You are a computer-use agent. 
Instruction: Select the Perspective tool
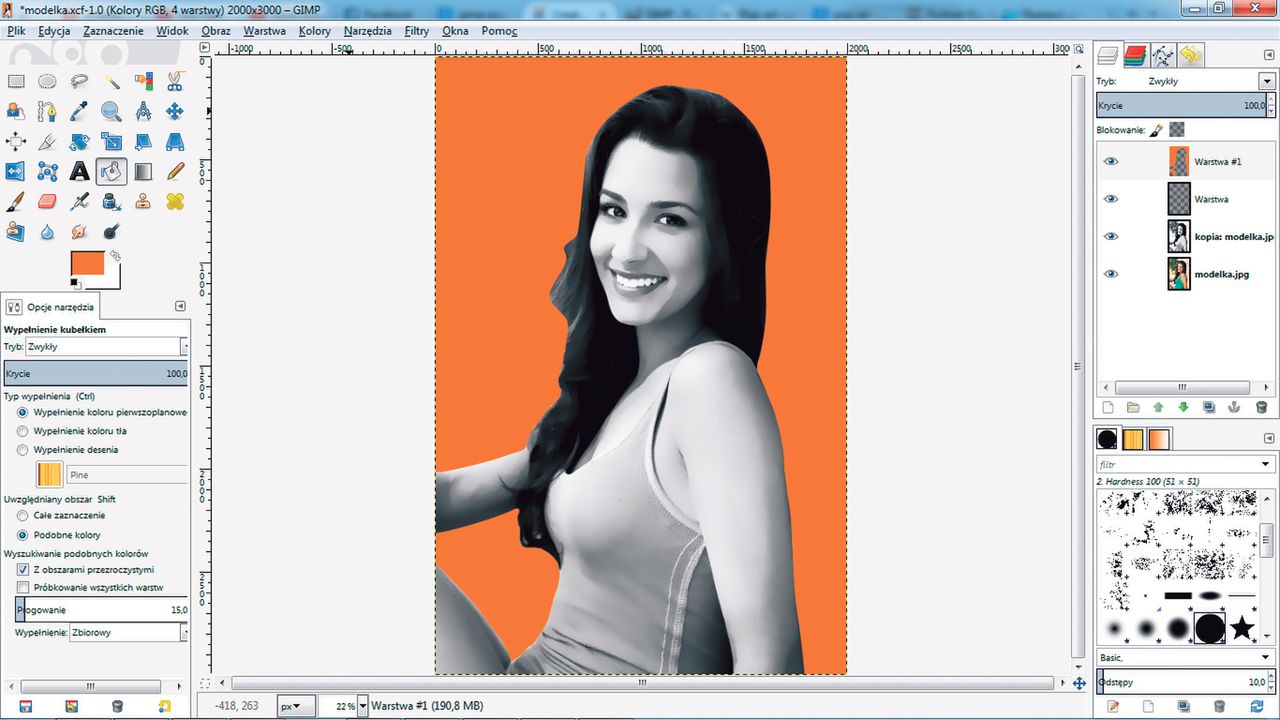175,142
